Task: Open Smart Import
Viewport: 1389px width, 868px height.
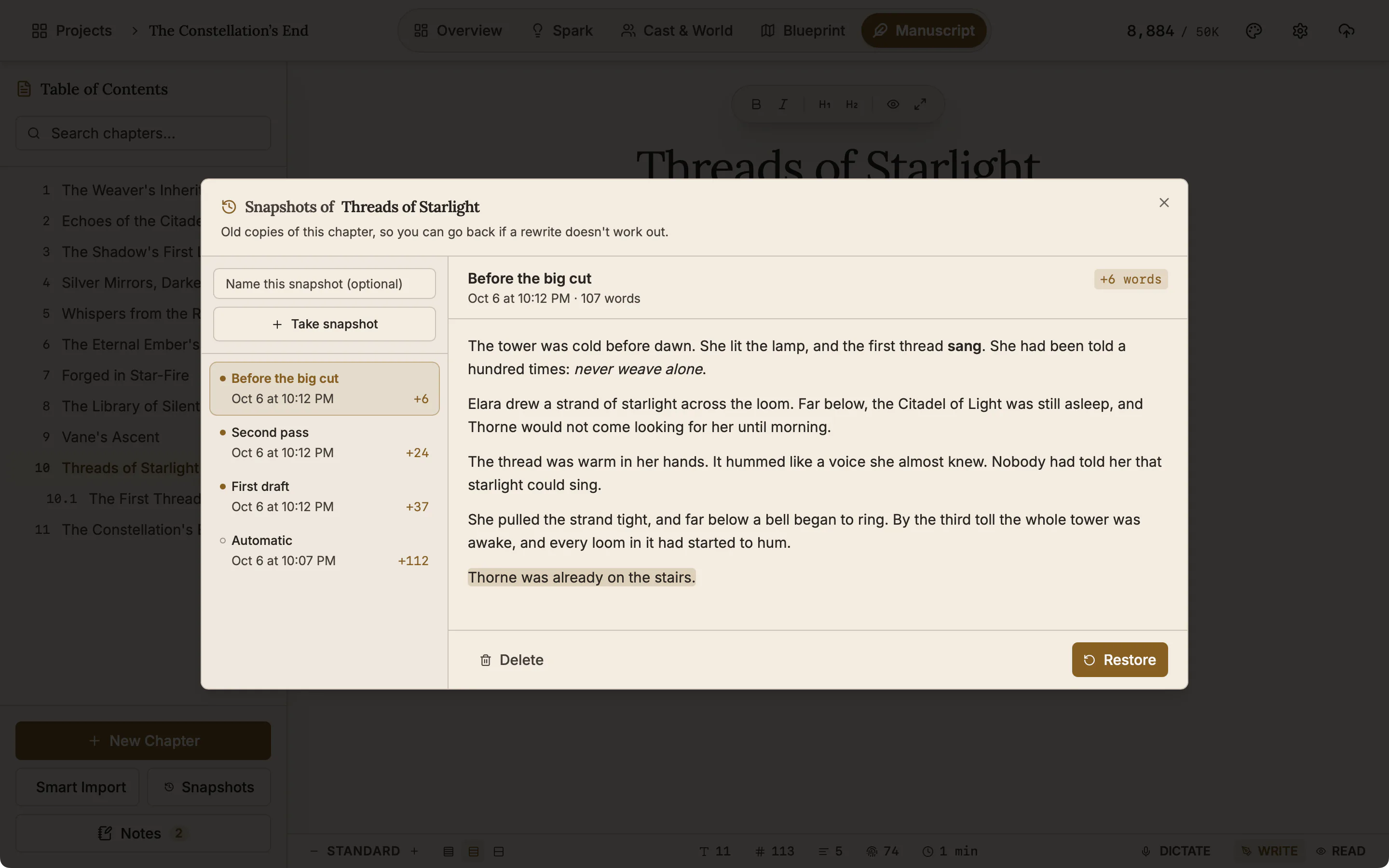Action: [x=78, y=787]
